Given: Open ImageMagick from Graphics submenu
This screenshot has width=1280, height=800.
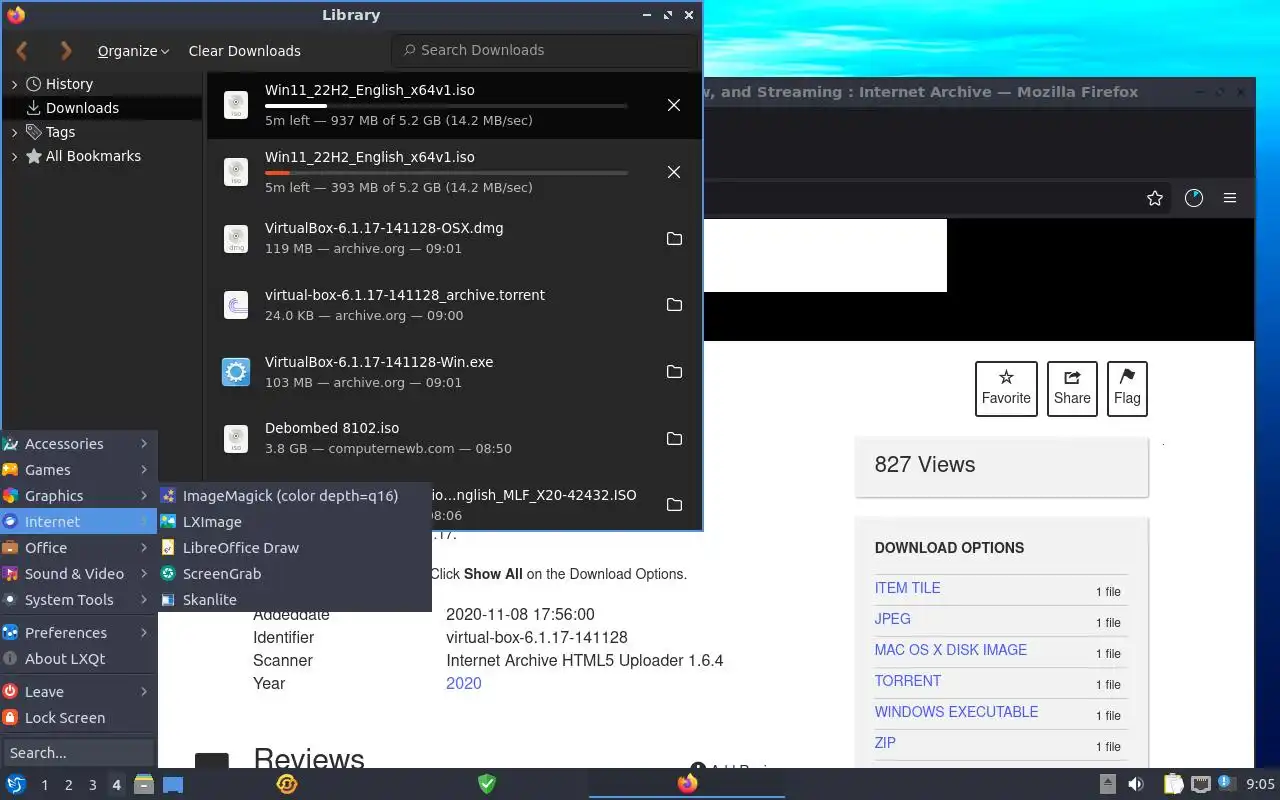Looking at the screenshot, I should click(x=294, y=496).
